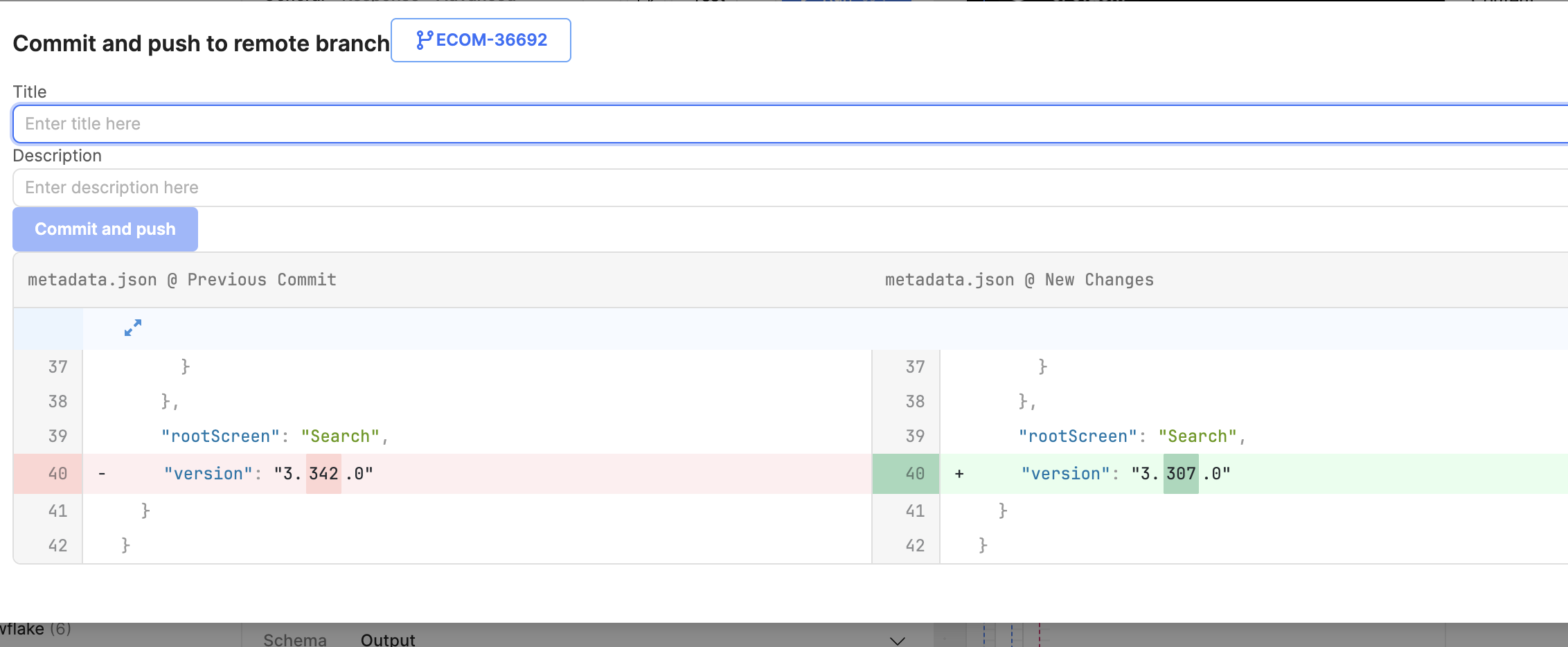Click highlighted 342 in the old version
This screenshot has height=647, width=1568.
pyautogui.click(x=323, y=474)
